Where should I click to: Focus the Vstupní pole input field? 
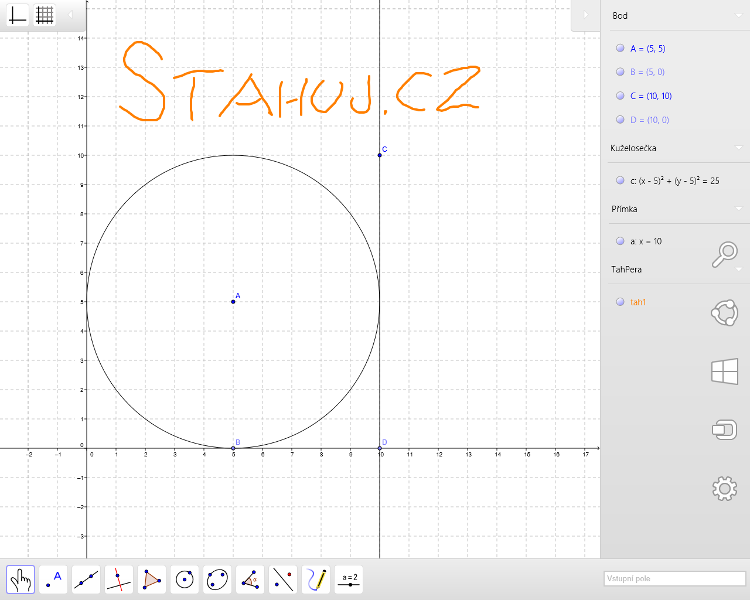pos(674,578)
